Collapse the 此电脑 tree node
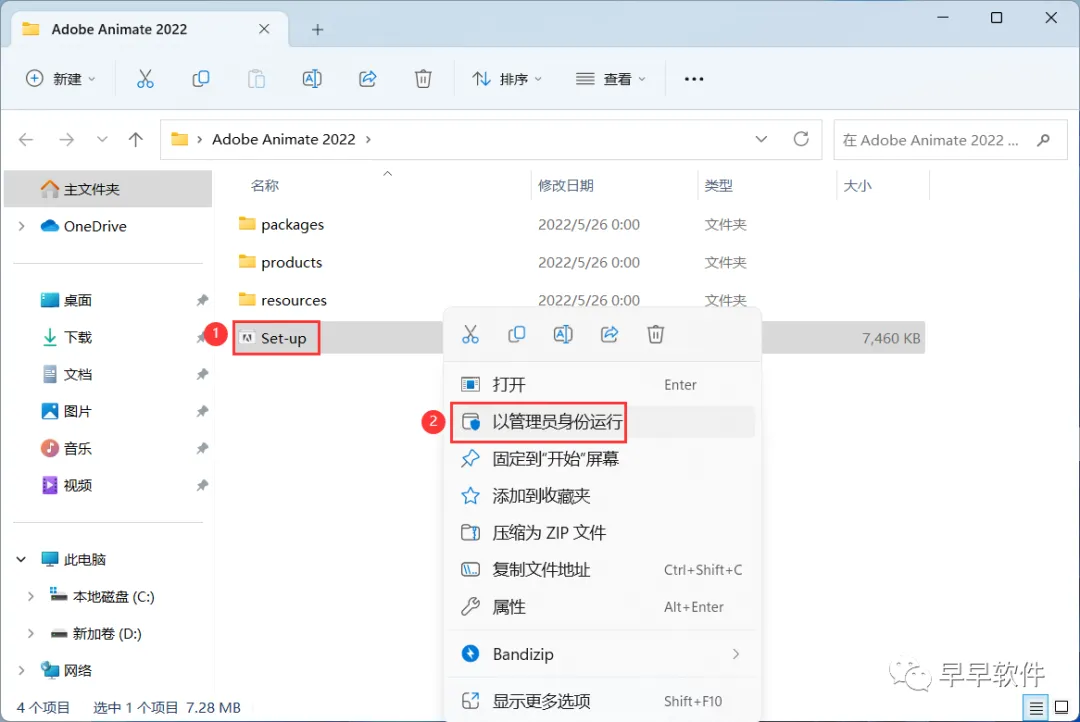This screenshot has height=722, width=1080. pyautogui.click(x=21, y=559)
